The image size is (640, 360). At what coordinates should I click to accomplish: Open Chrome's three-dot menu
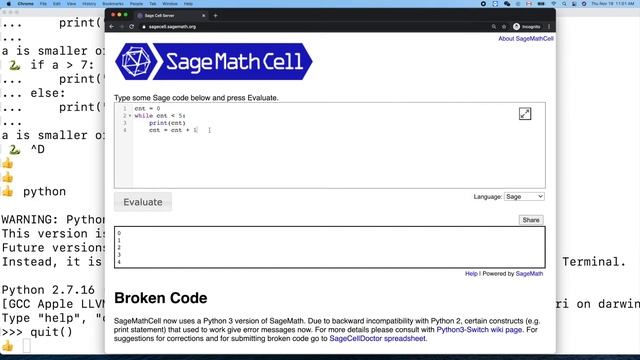click(549, 27)
